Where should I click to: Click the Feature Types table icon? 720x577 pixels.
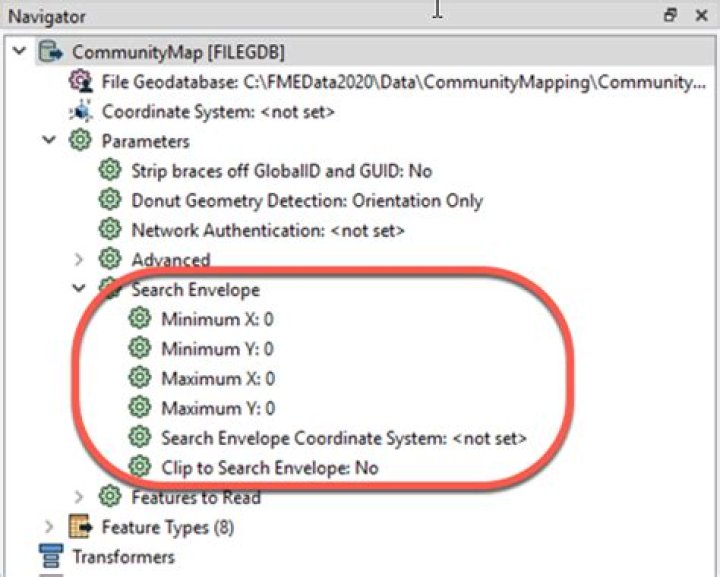(x=80, y=527)
